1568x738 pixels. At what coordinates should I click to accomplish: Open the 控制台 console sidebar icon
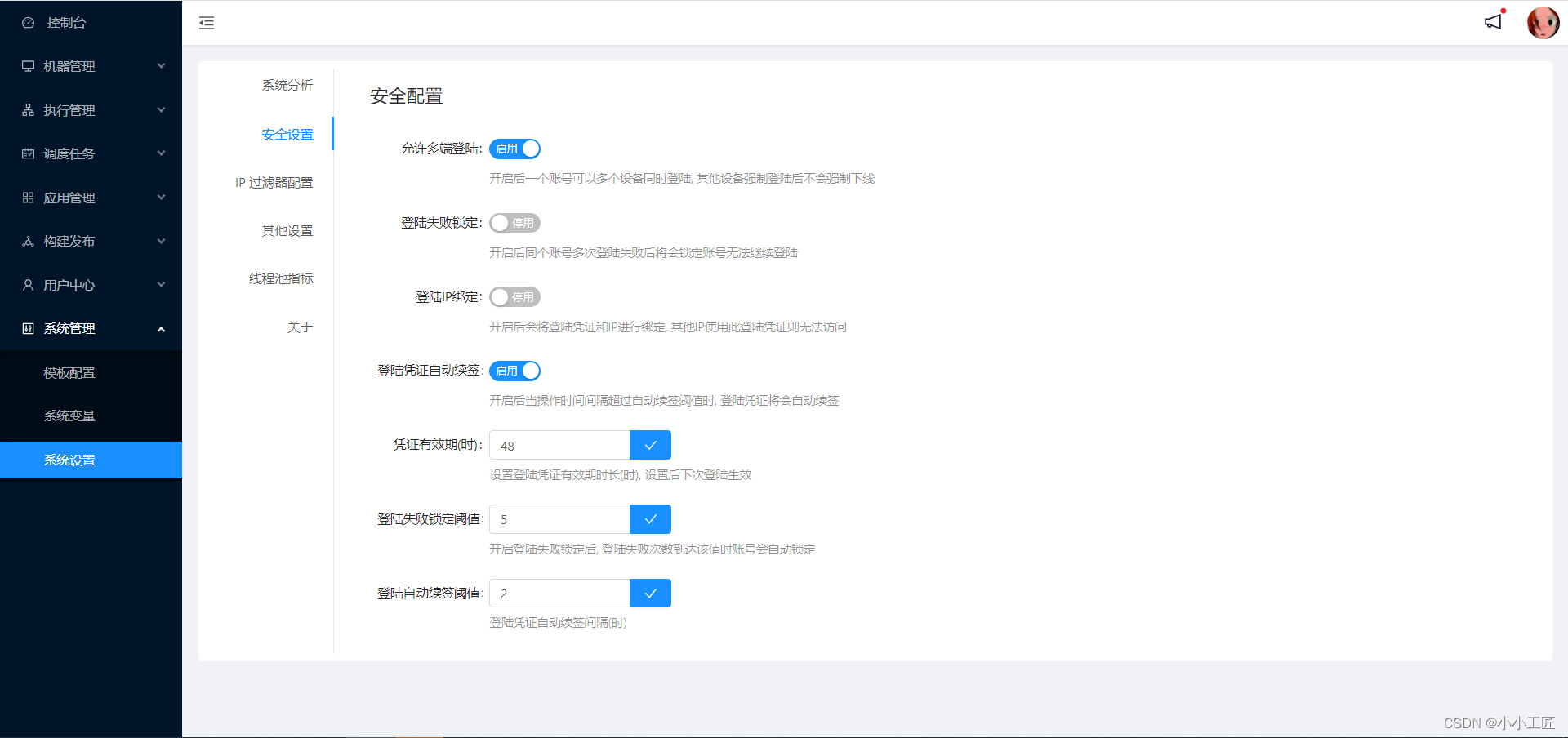click(28, 22)
